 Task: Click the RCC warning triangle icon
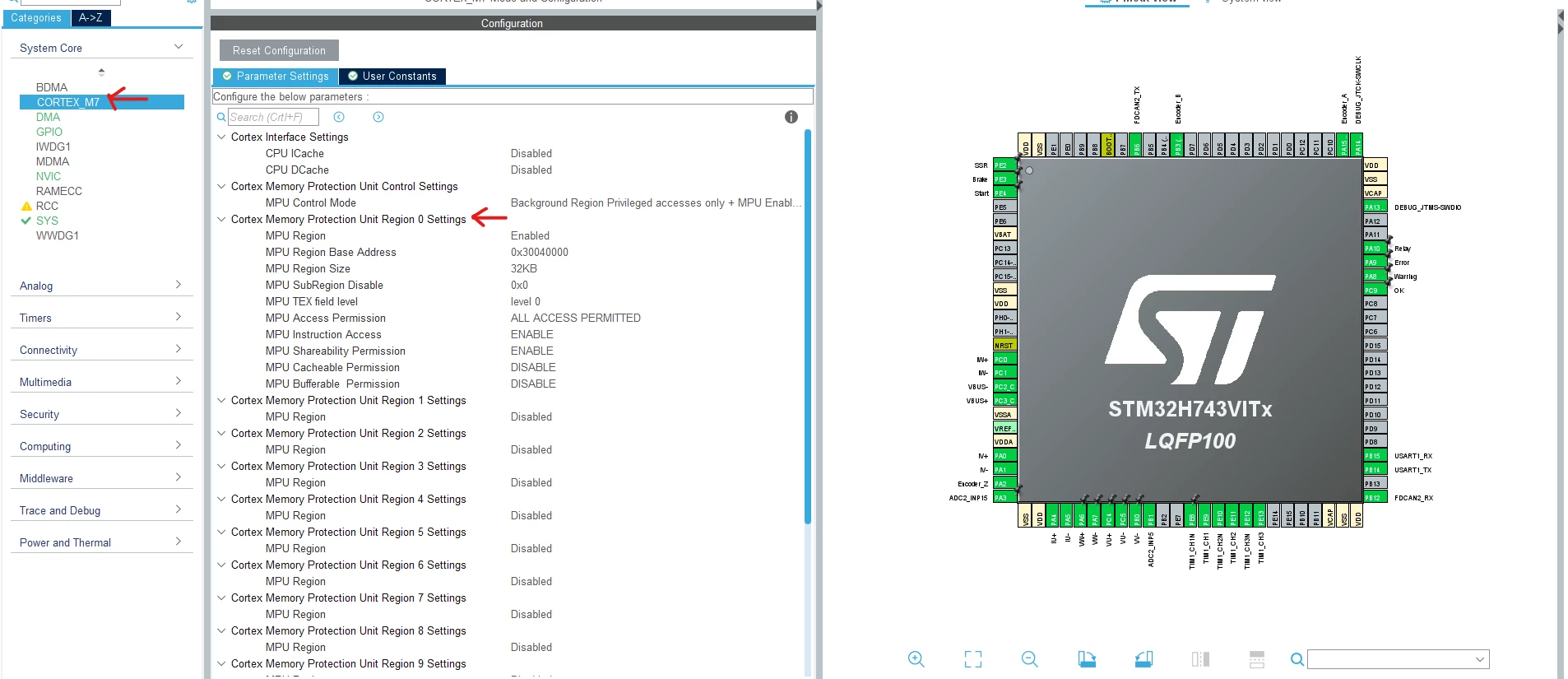coord(26,206)
